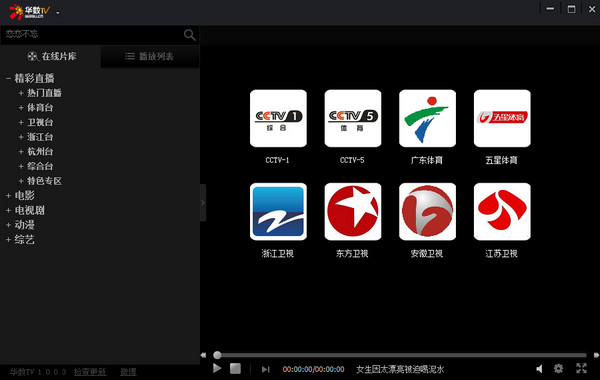Expand the 体育台 node

(21, 108)
